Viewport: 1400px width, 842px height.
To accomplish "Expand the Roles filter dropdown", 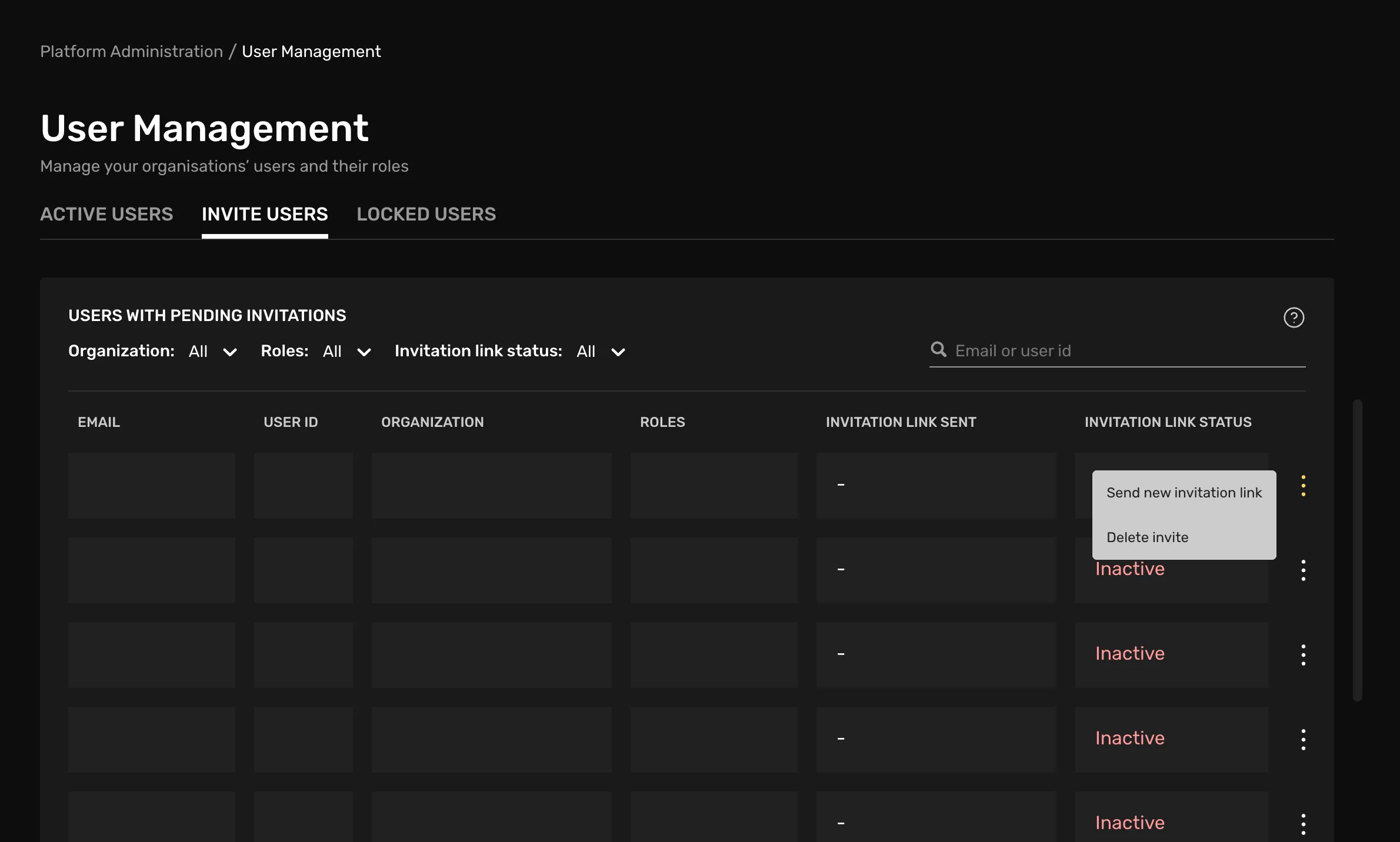I will pos(347,352).
